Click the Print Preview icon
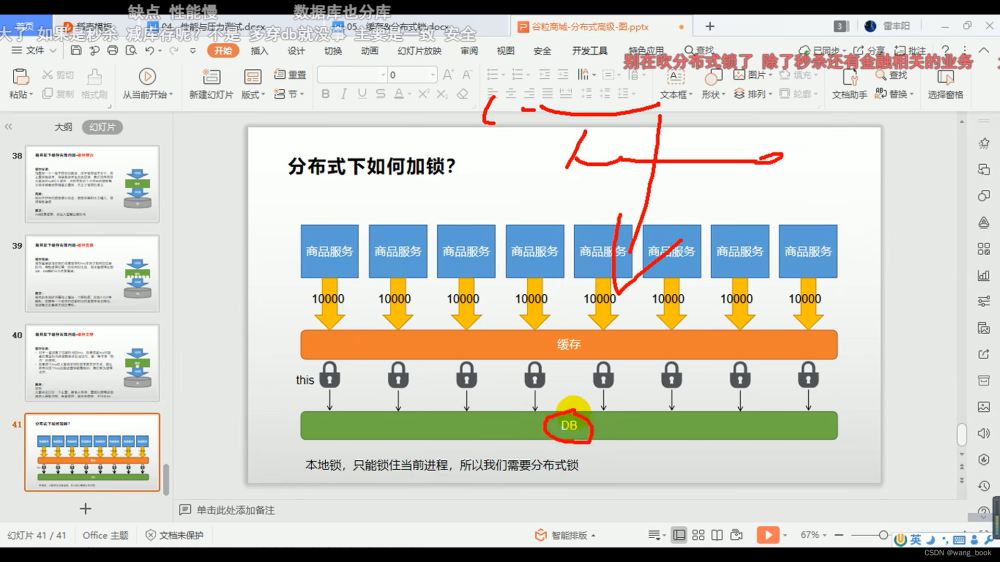This screenshot has height=562, width=1000. 131,50
